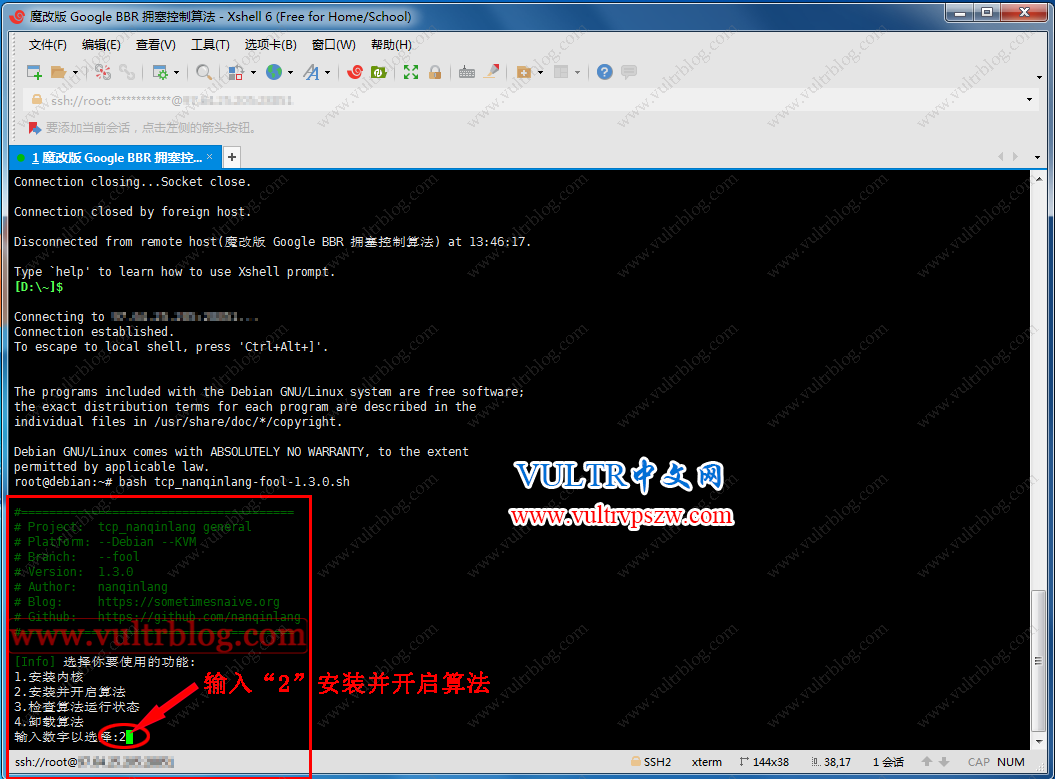Open the 选项卡(B) menu
Image resolution: width=1055 pixels, height=779 pixels.
270,44
